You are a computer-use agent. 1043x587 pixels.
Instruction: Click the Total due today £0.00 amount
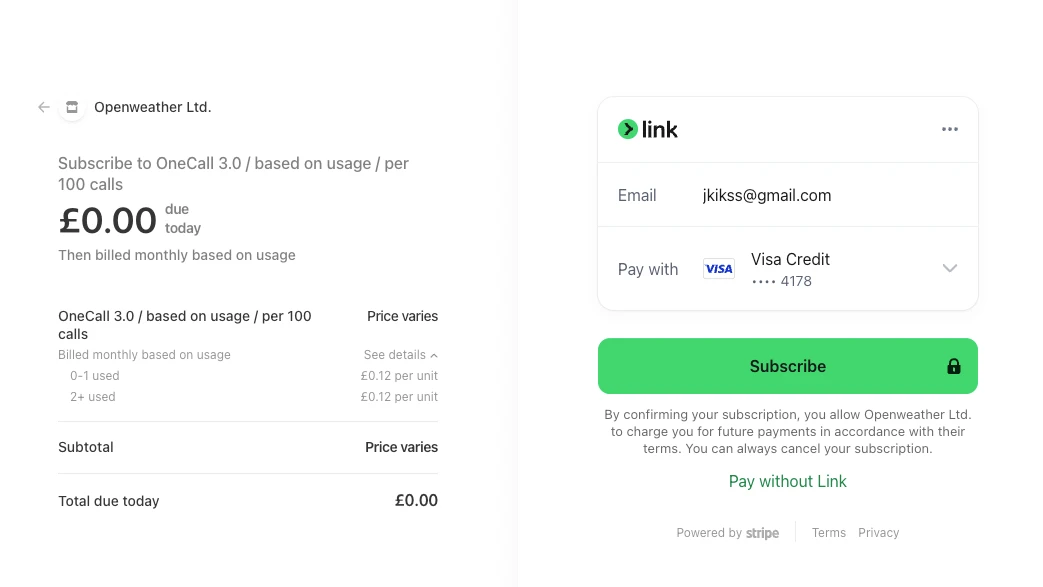[x=416, y=500]
